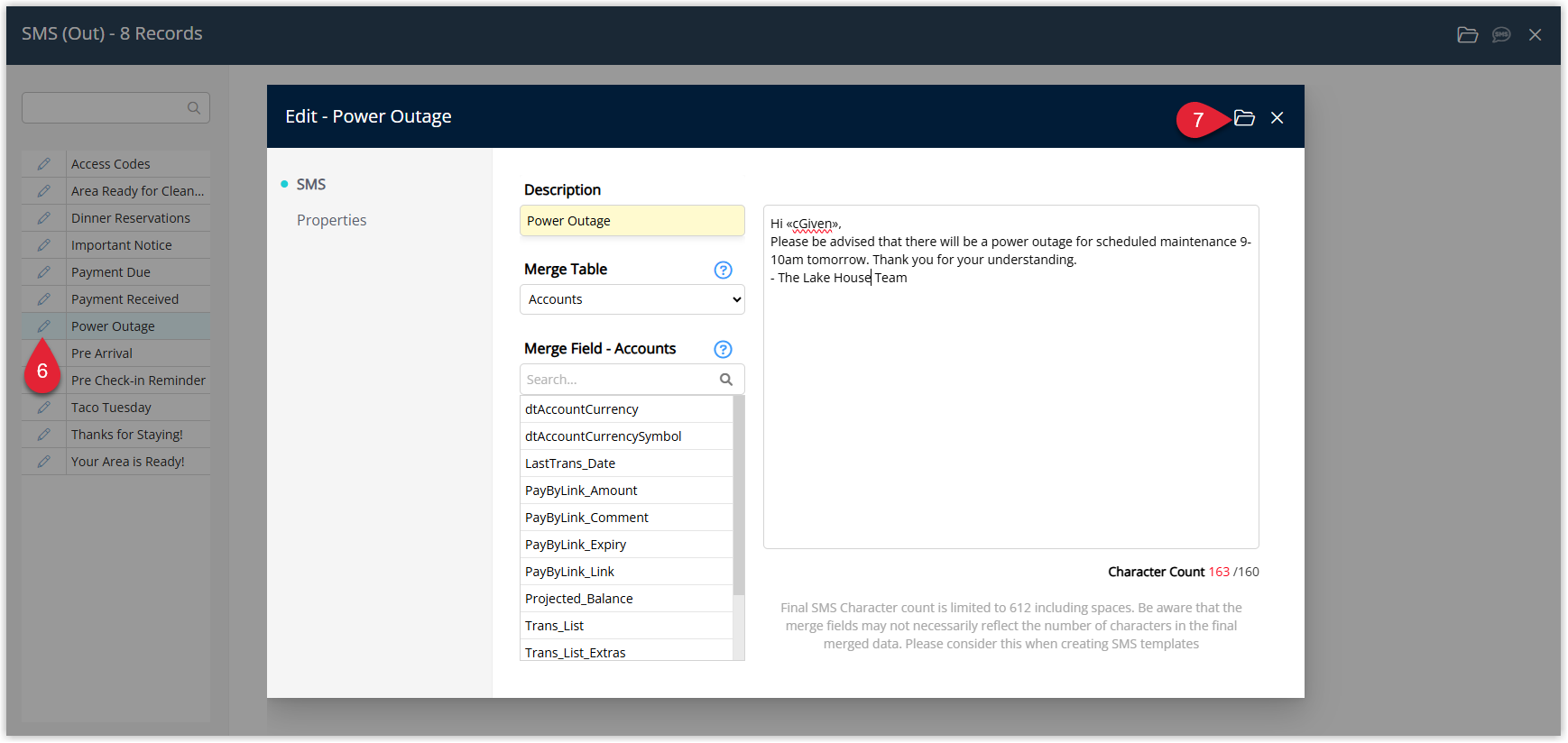Click the SMS speech bubble icon in header
This screenshot has height=743, width=1568.
1501,34
